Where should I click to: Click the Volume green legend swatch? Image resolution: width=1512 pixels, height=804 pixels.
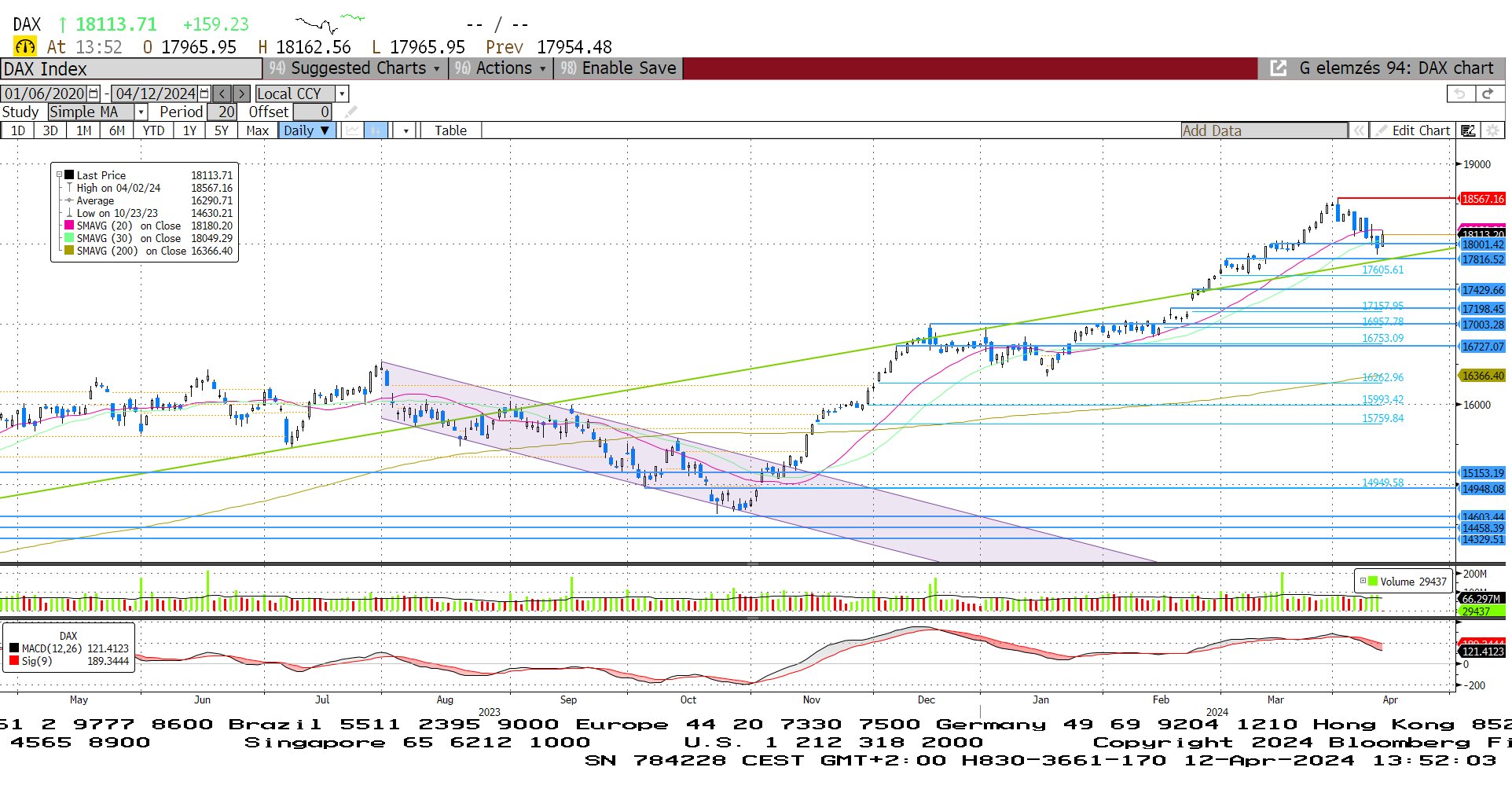point(1373,582)
